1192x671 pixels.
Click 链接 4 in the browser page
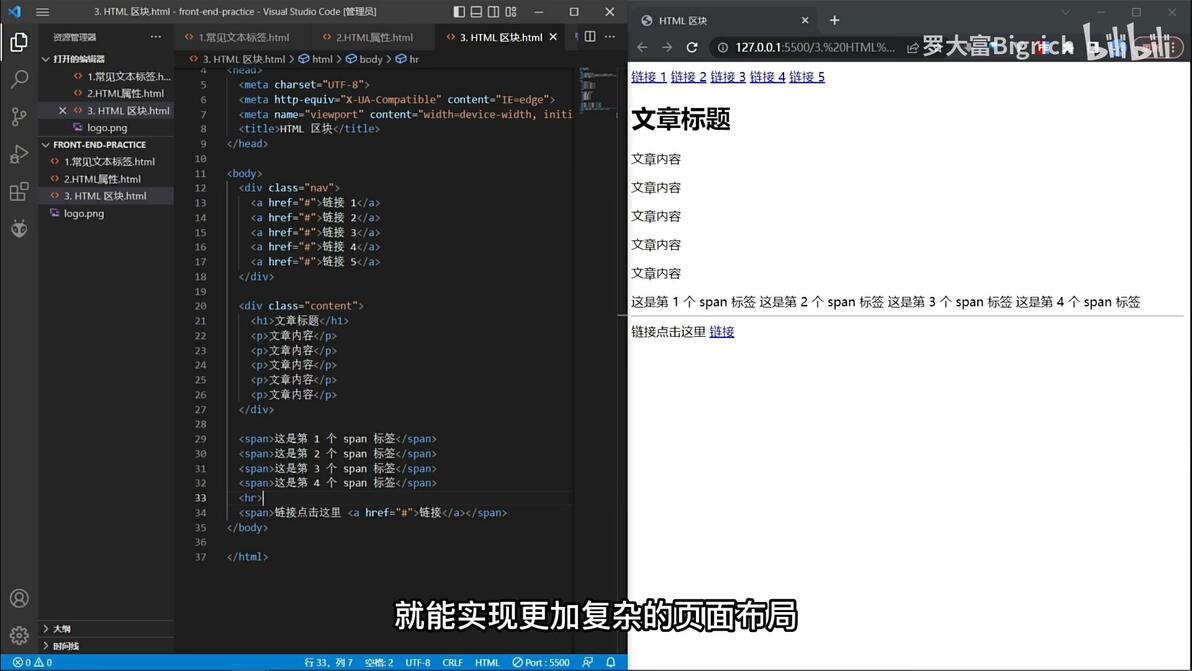click(x=767, y=77)
